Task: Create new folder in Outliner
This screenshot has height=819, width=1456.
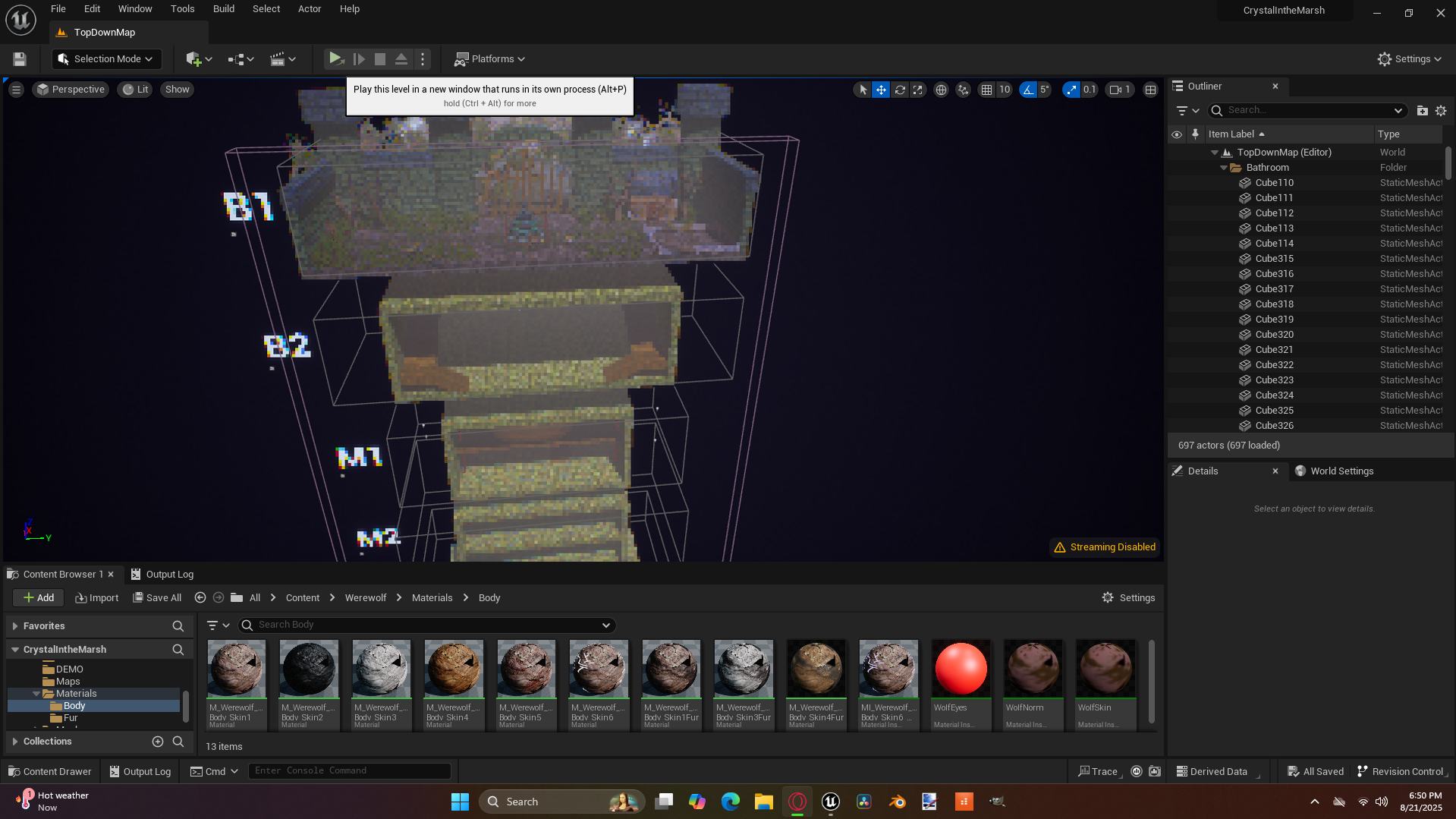Action: (1423, 111)
